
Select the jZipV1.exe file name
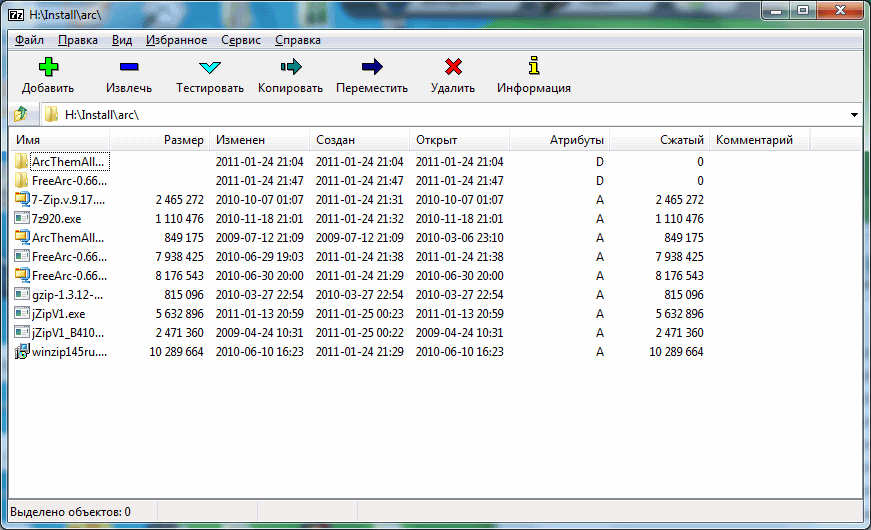tap(58, 314)
